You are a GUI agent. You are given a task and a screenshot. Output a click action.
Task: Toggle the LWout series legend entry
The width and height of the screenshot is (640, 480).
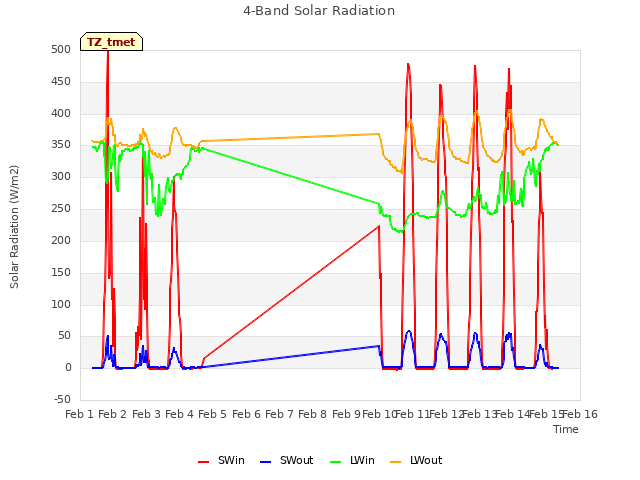tap(416, 460)
